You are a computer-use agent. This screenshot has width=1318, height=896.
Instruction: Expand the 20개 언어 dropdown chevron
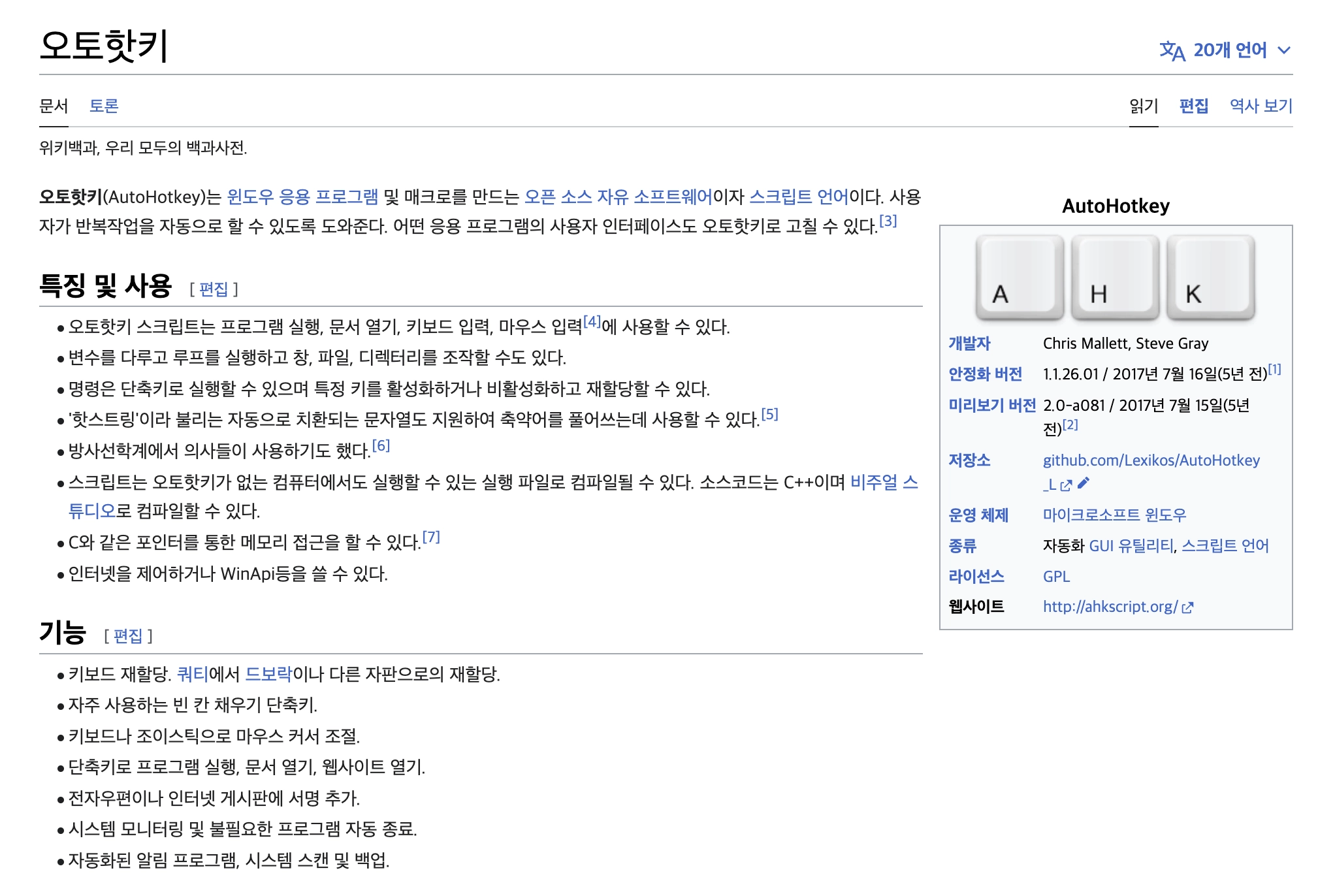pyautogui.click(x=1284, y=51)
